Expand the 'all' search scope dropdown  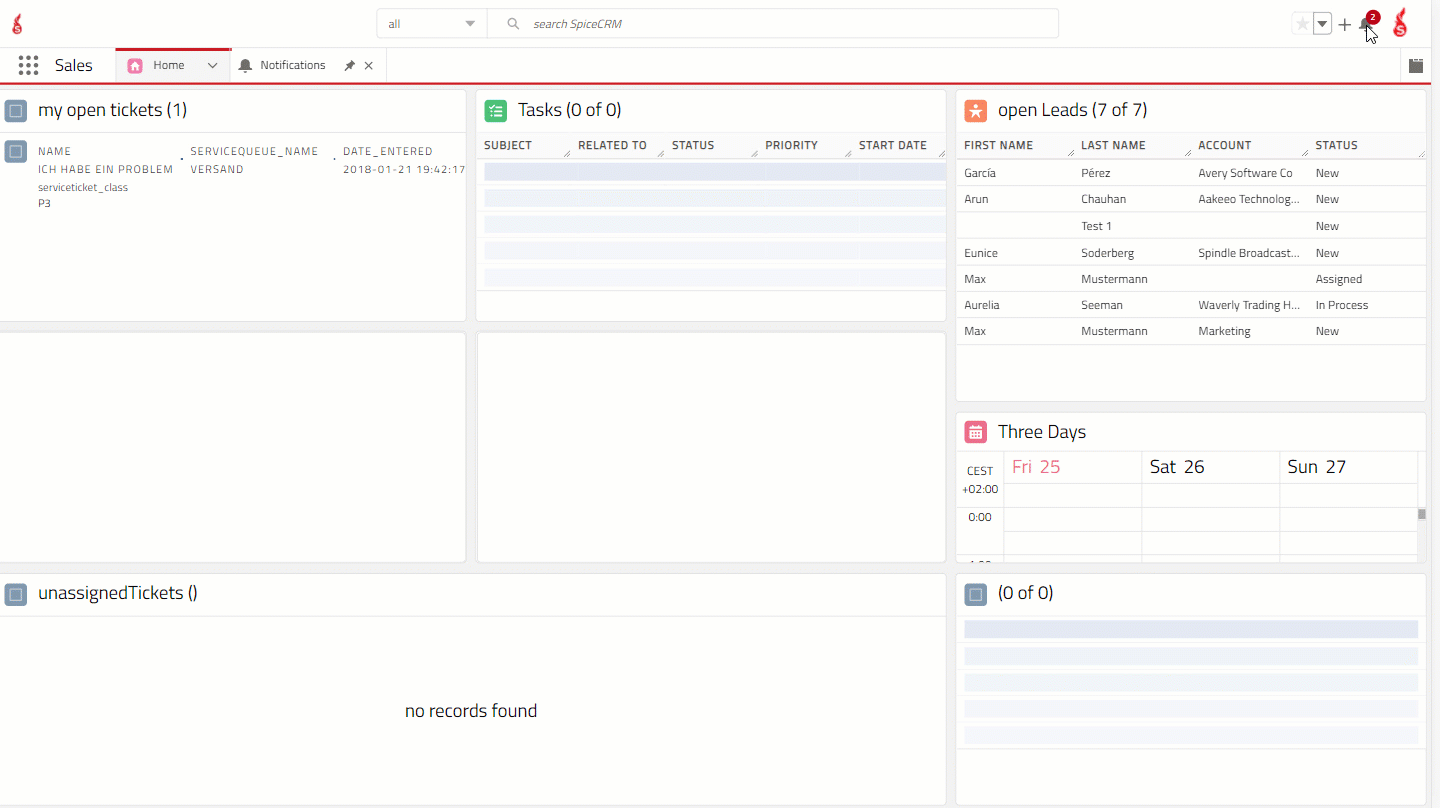432,24
